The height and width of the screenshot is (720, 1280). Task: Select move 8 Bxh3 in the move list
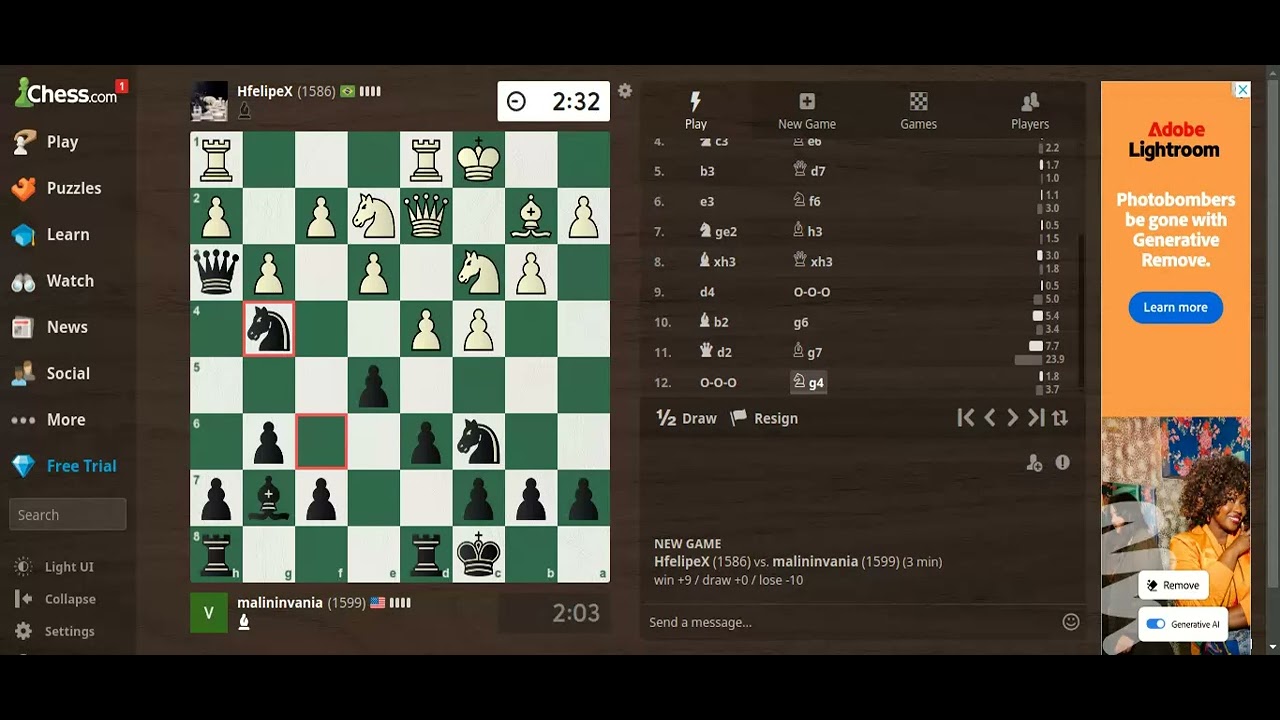click(717, 261)
